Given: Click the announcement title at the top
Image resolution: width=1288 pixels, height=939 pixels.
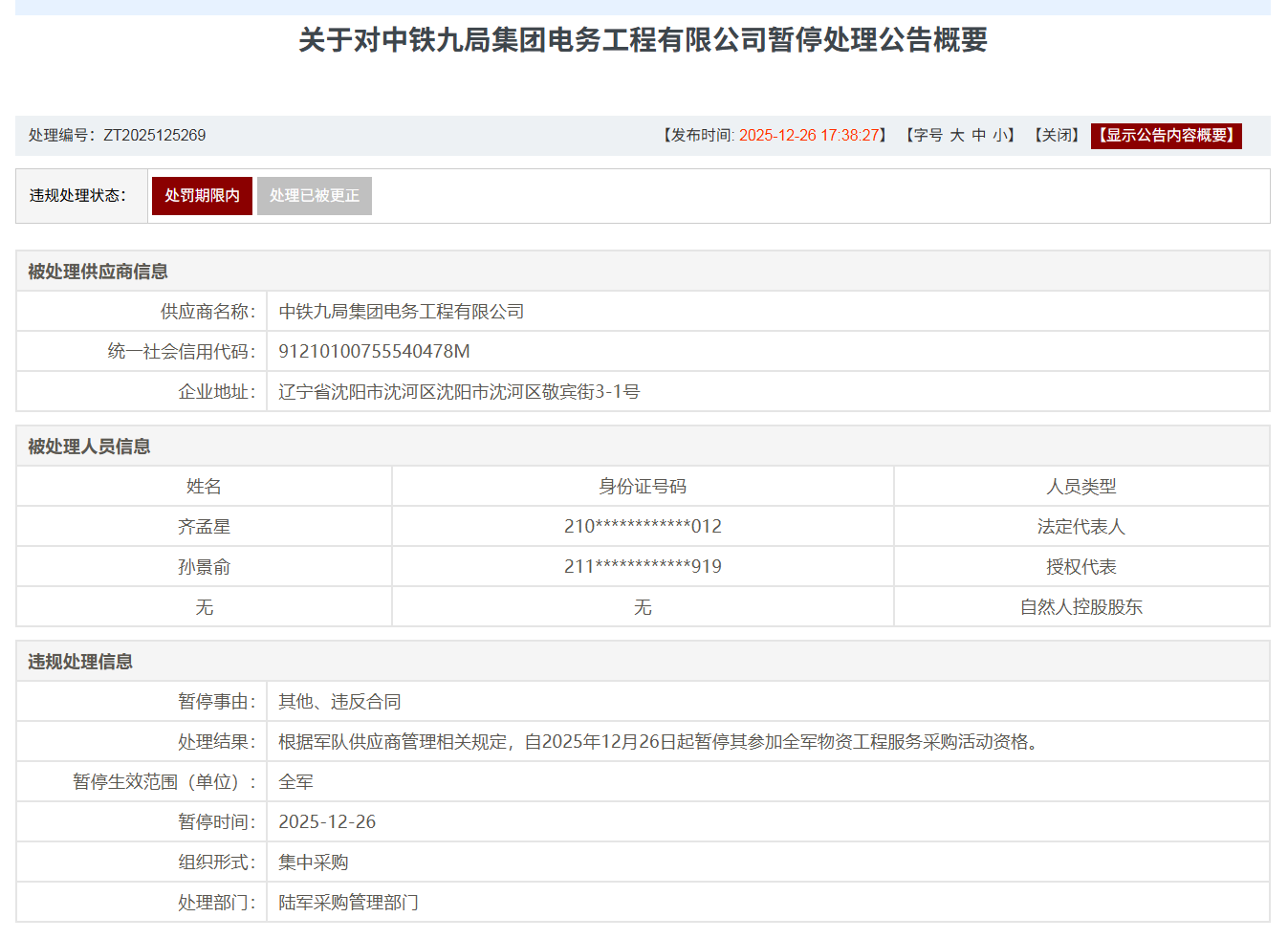Looking at the screenshot, I should coord(644,41).
